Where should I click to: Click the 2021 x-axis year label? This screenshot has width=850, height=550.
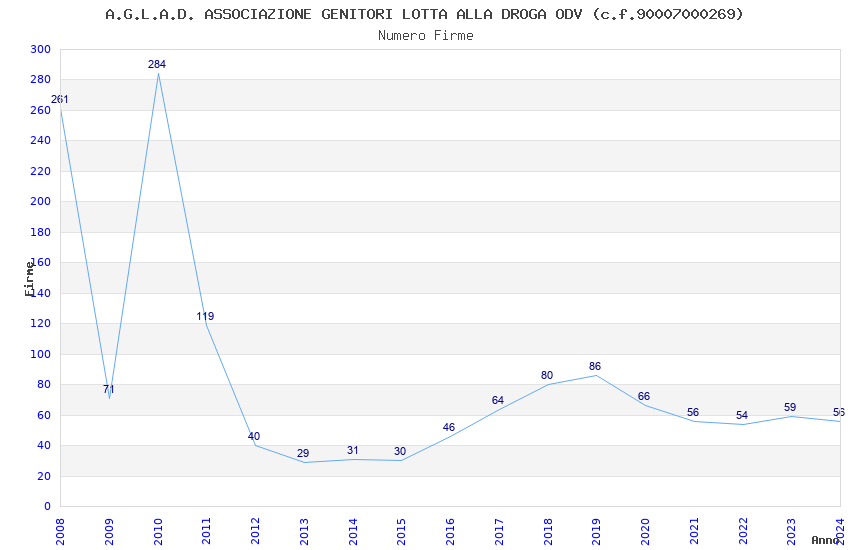click(x=694, y=531)
